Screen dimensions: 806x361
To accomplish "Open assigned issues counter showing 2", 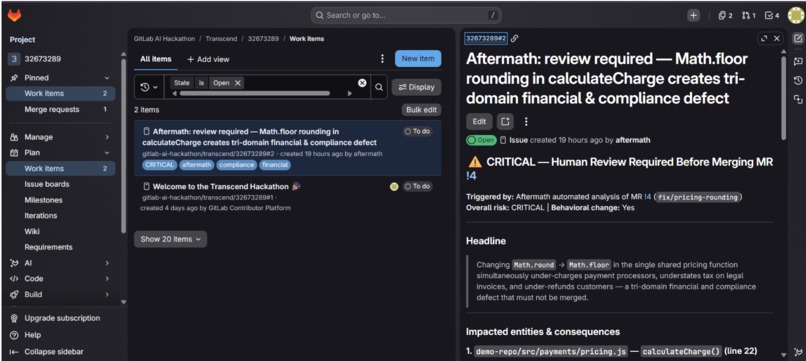I will (x=725, y=16).
